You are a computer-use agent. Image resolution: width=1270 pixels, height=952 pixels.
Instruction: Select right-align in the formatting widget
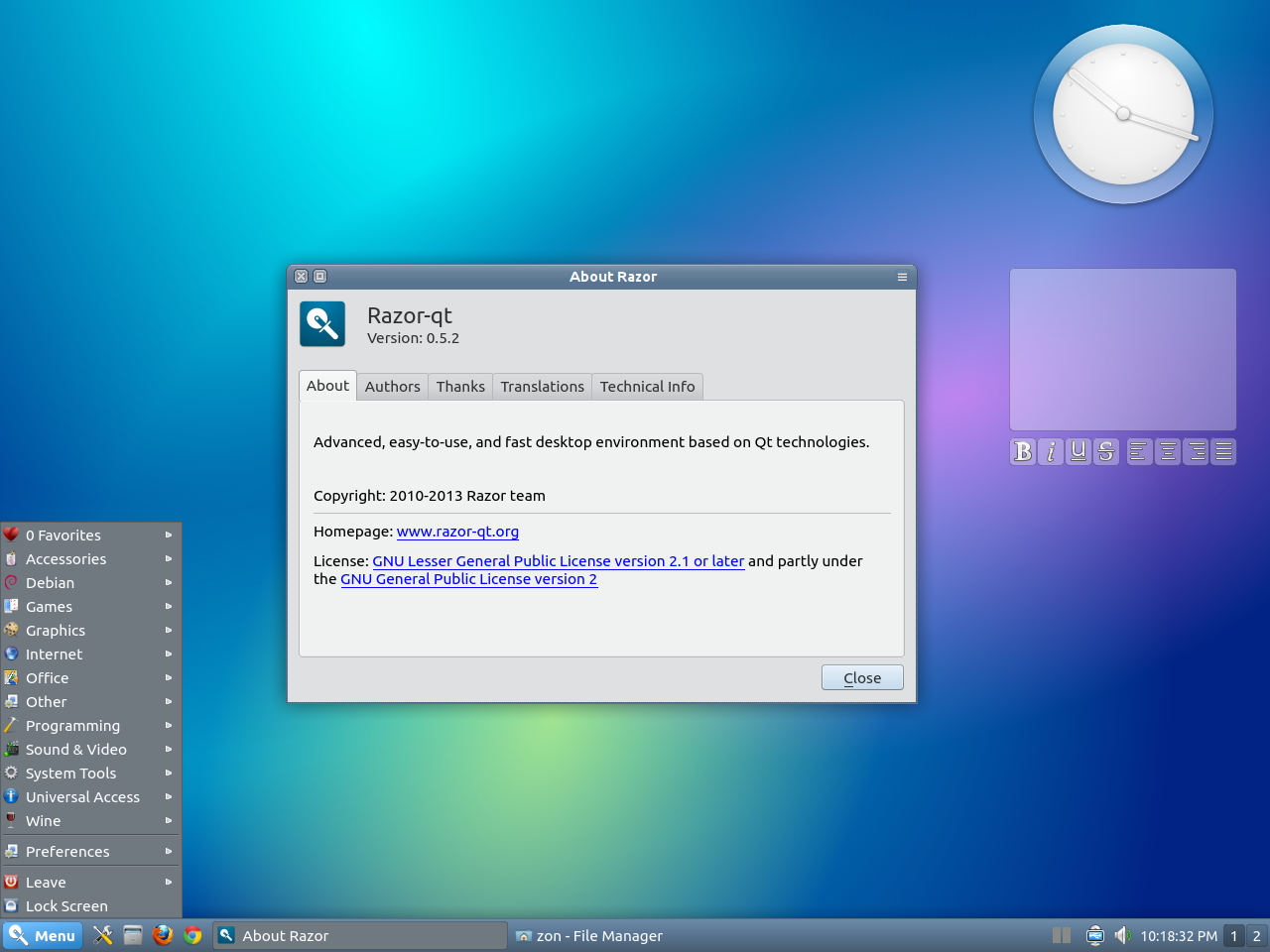[1195, 451]
